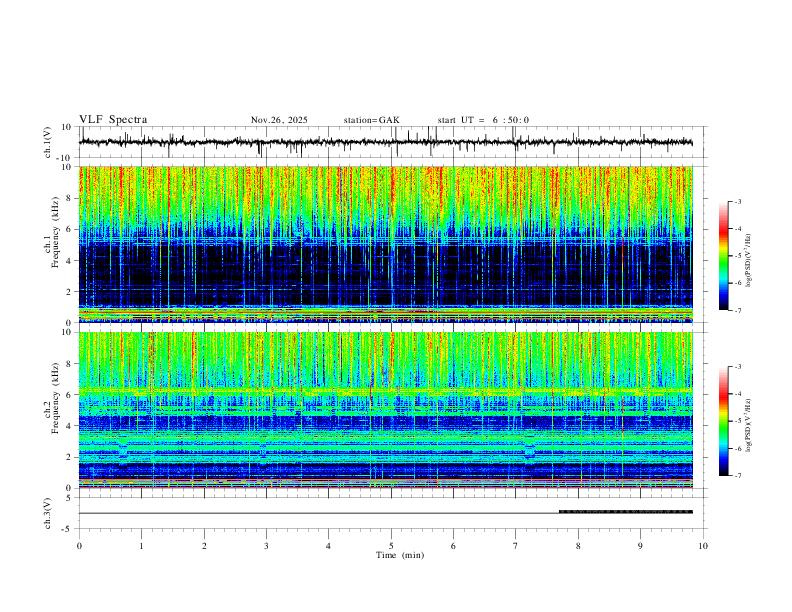Select the date "Nov.26, 2025"

tap(279, 120)
